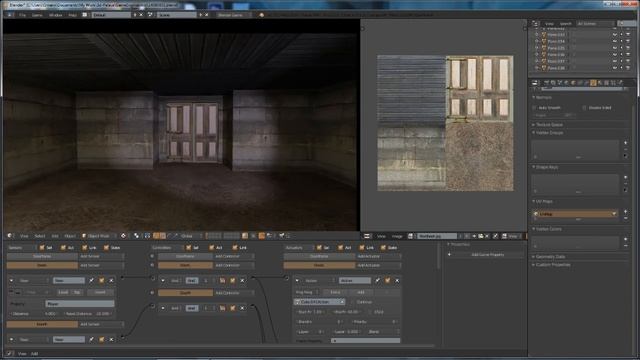Enable Auto Smooth checkbox
The height and width of the screenshot is (360, 640).
534,108
